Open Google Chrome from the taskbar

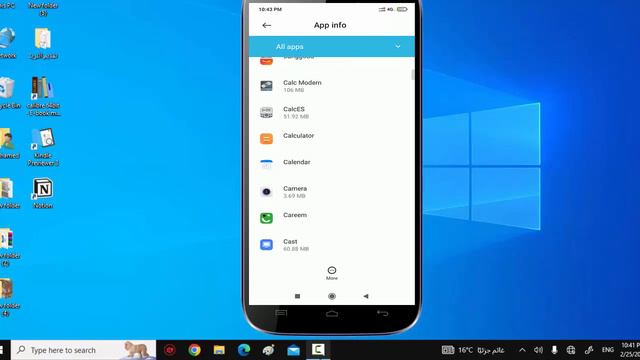point(194,350)
